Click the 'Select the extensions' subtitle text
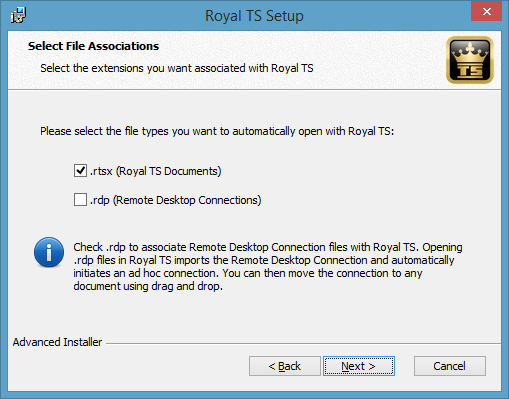This screenshot has width=509, height=399. (177, 68)
